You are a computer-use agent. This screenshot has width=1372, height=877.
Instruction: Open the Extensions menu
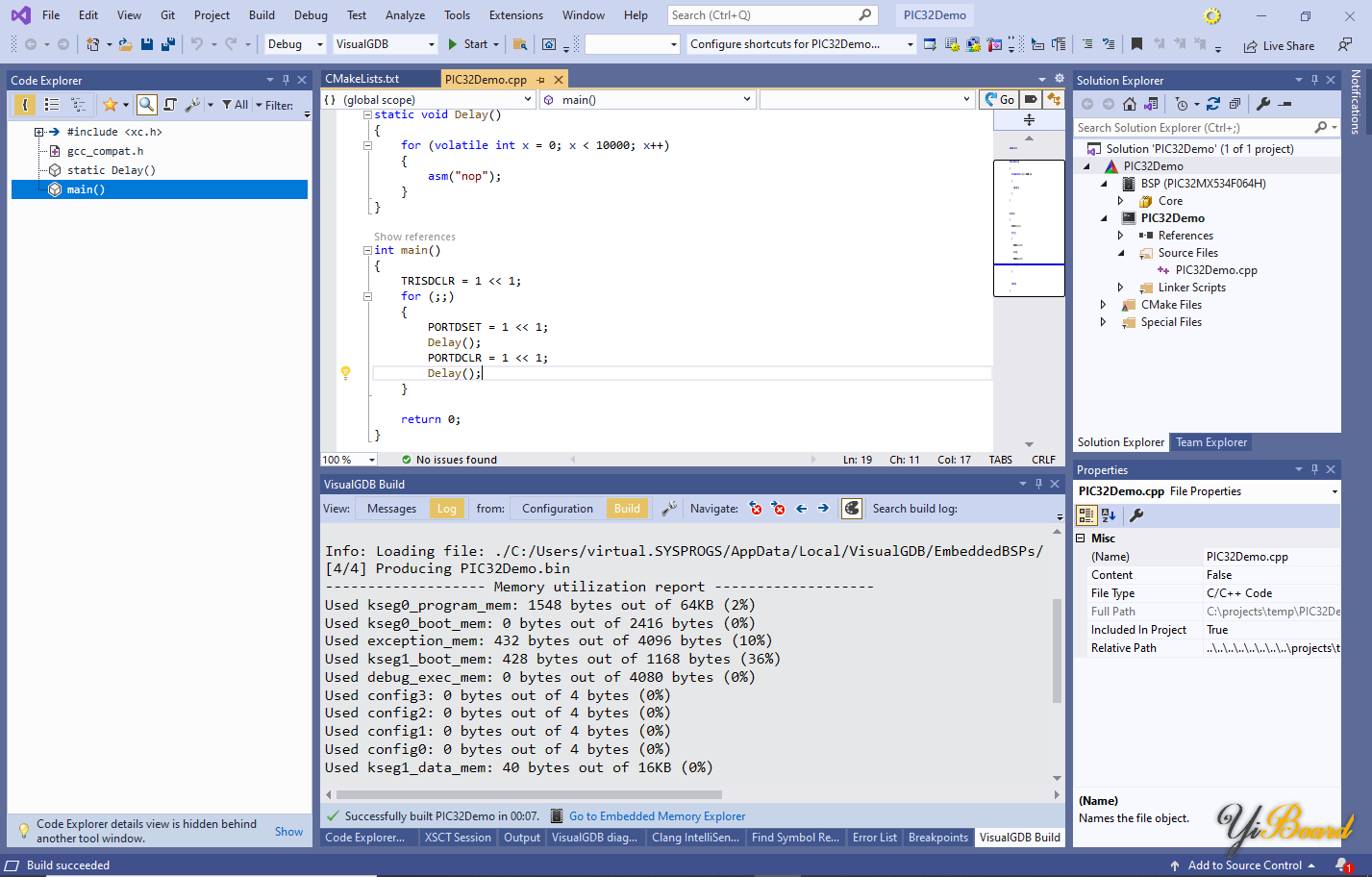tap(516, 14)
